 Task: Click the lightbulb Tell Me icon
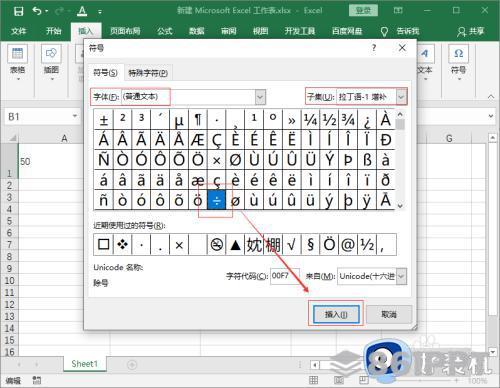pyautogui.click(x=384, y=31)
